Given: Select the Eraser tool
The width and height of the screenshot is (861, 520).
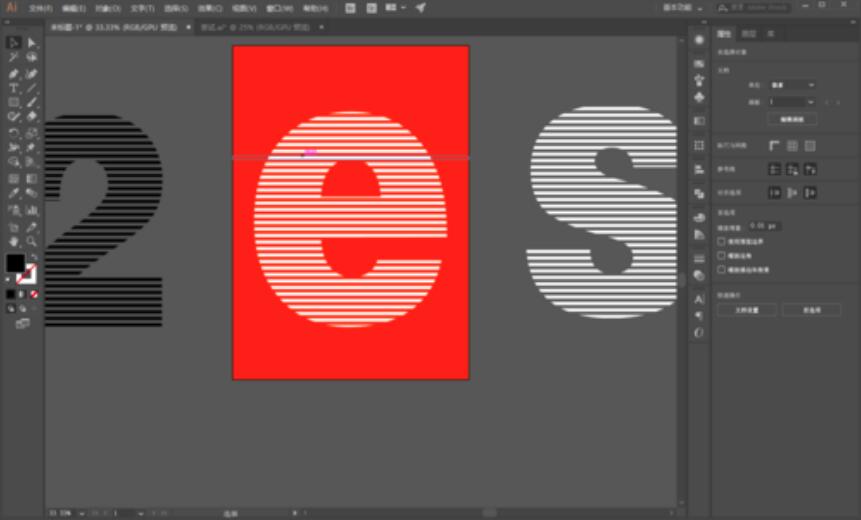Looking at the screenshot, I should [x=31, y=116].
